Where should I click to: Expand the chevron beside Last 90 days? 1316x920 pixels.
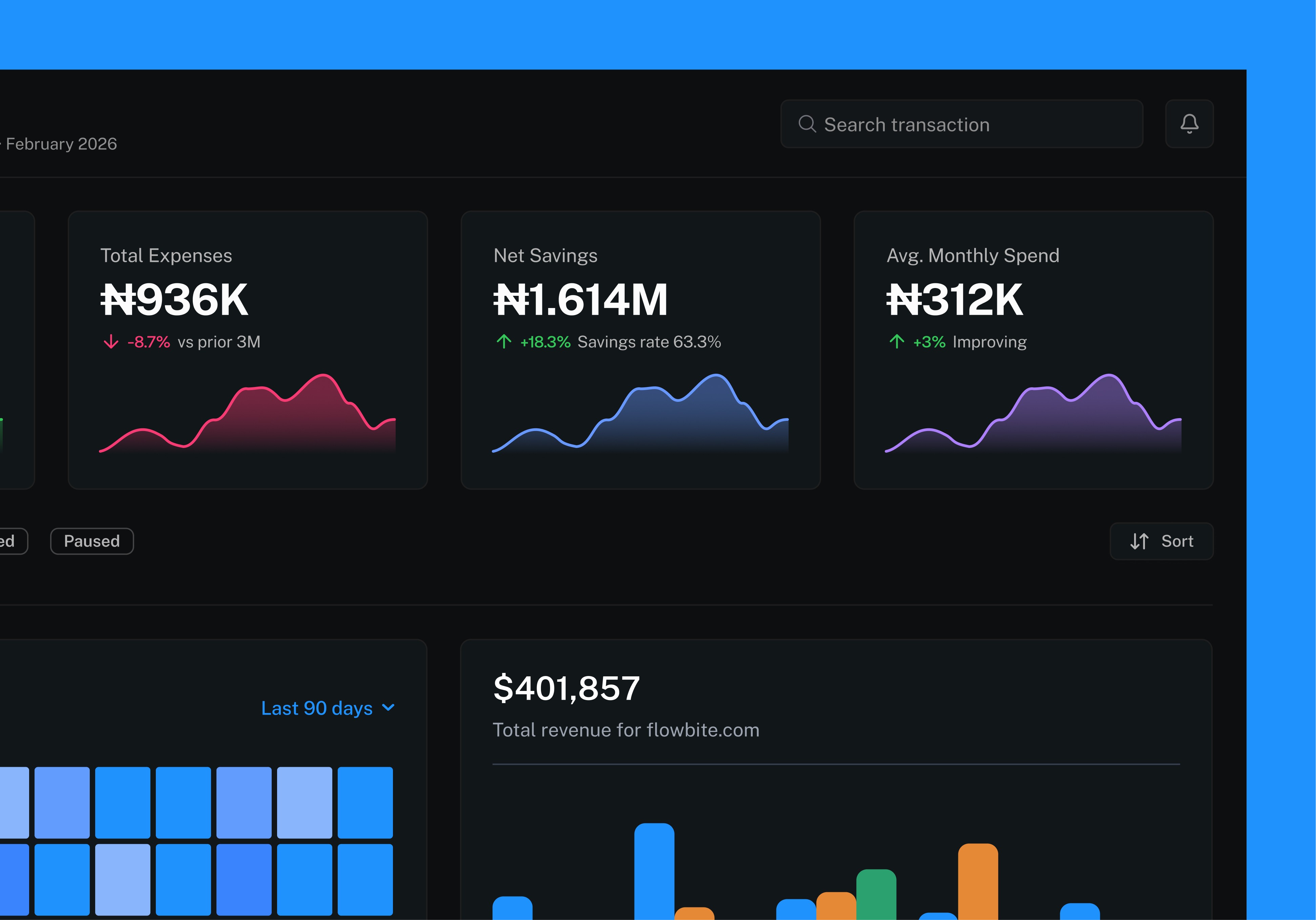click(388, 708)
